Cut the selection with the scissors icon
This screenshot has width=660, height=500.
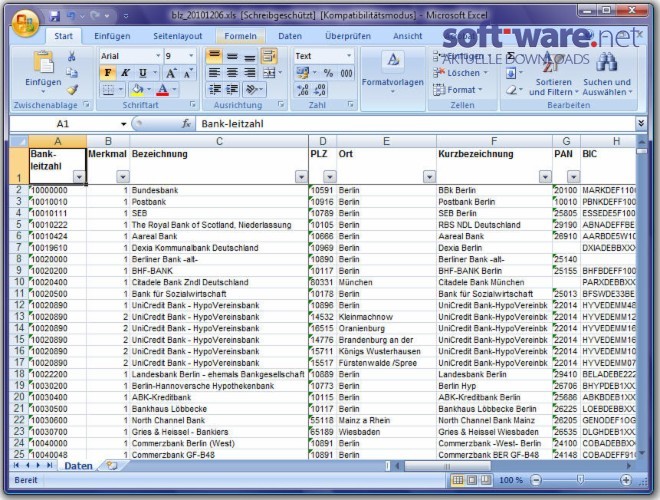coord(72,56)
